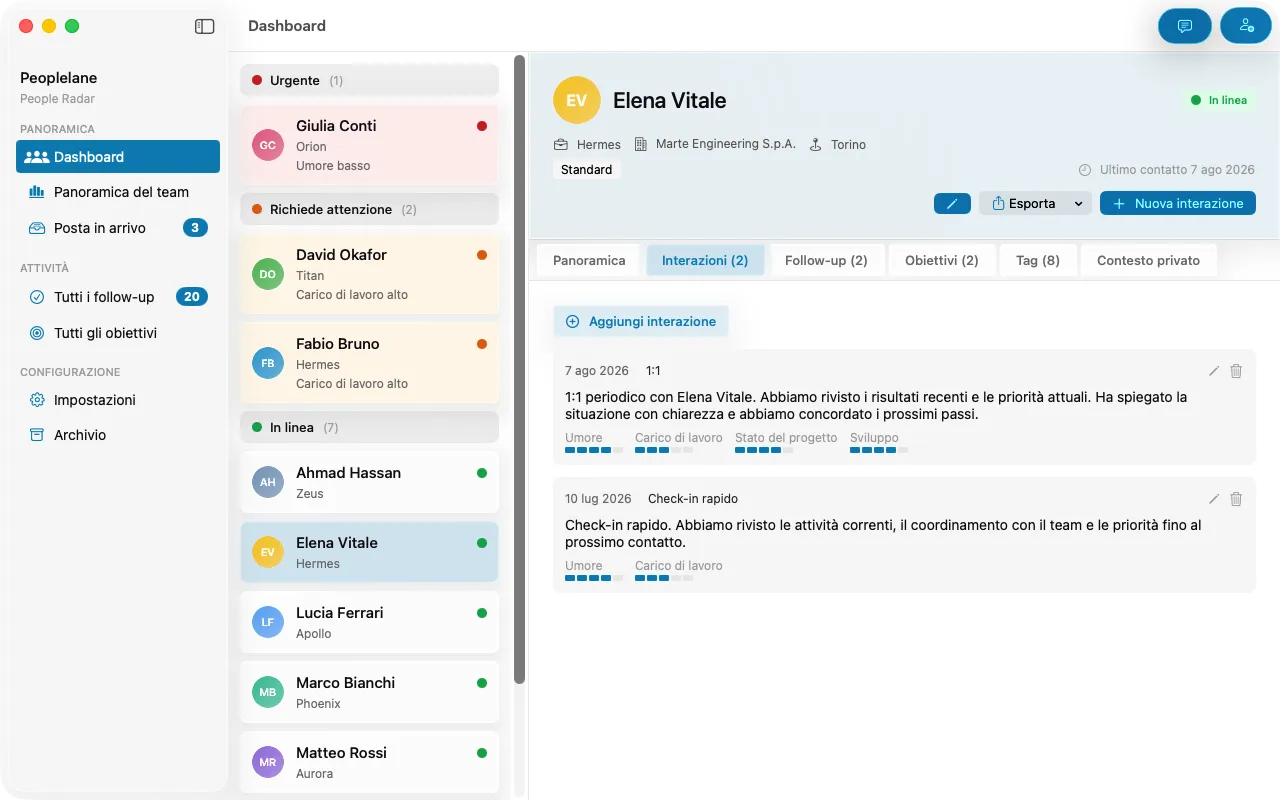Image resolution: width=1280 pixels, height=800 pixels.
Task: Click David Okafor's DO avatar
Action: (x=268, y=274)
